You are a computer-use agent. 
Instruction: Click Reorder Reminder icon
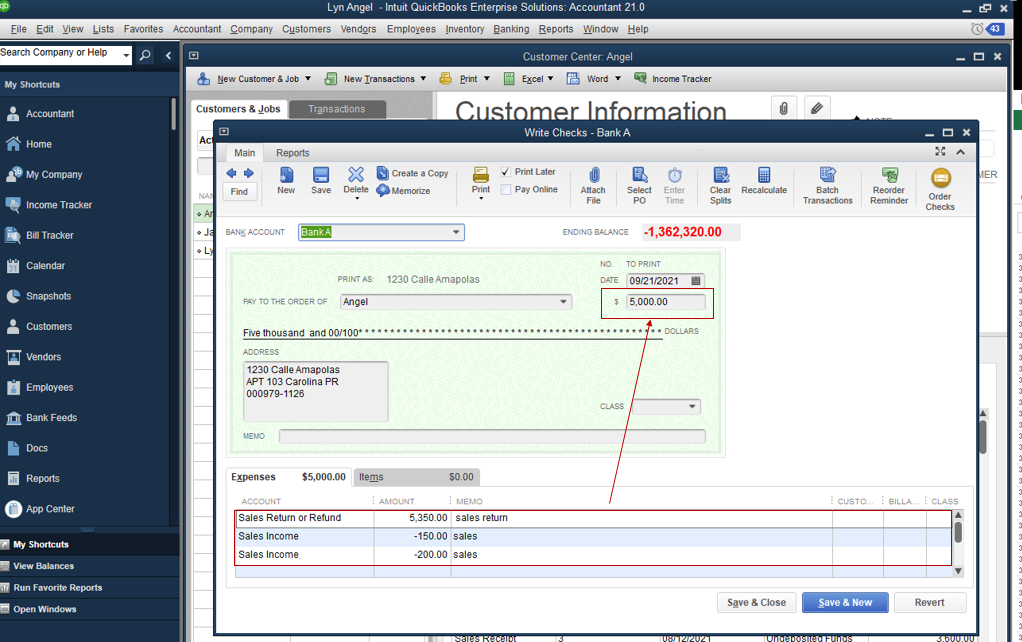coord(889,175)
